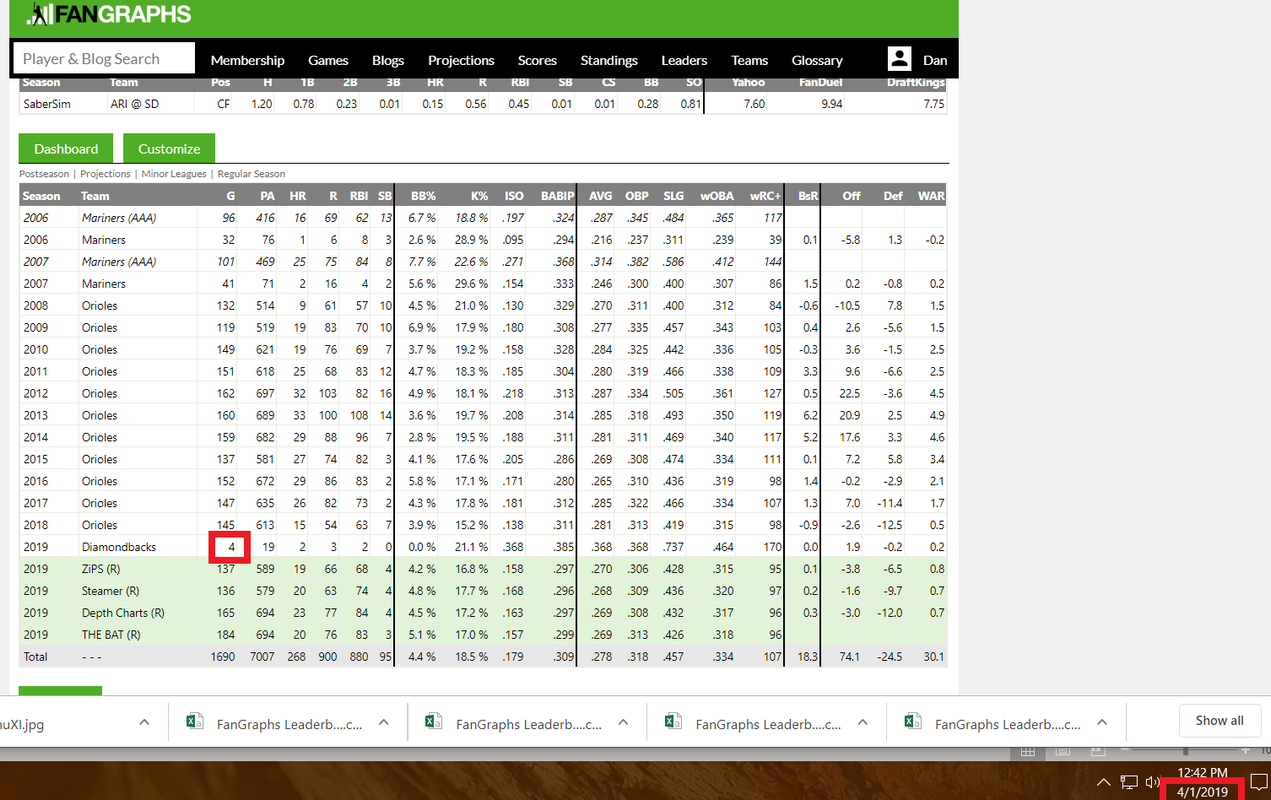1271x800 pixels.
Task: Click the BsR column header
Action: click(806, 196)
